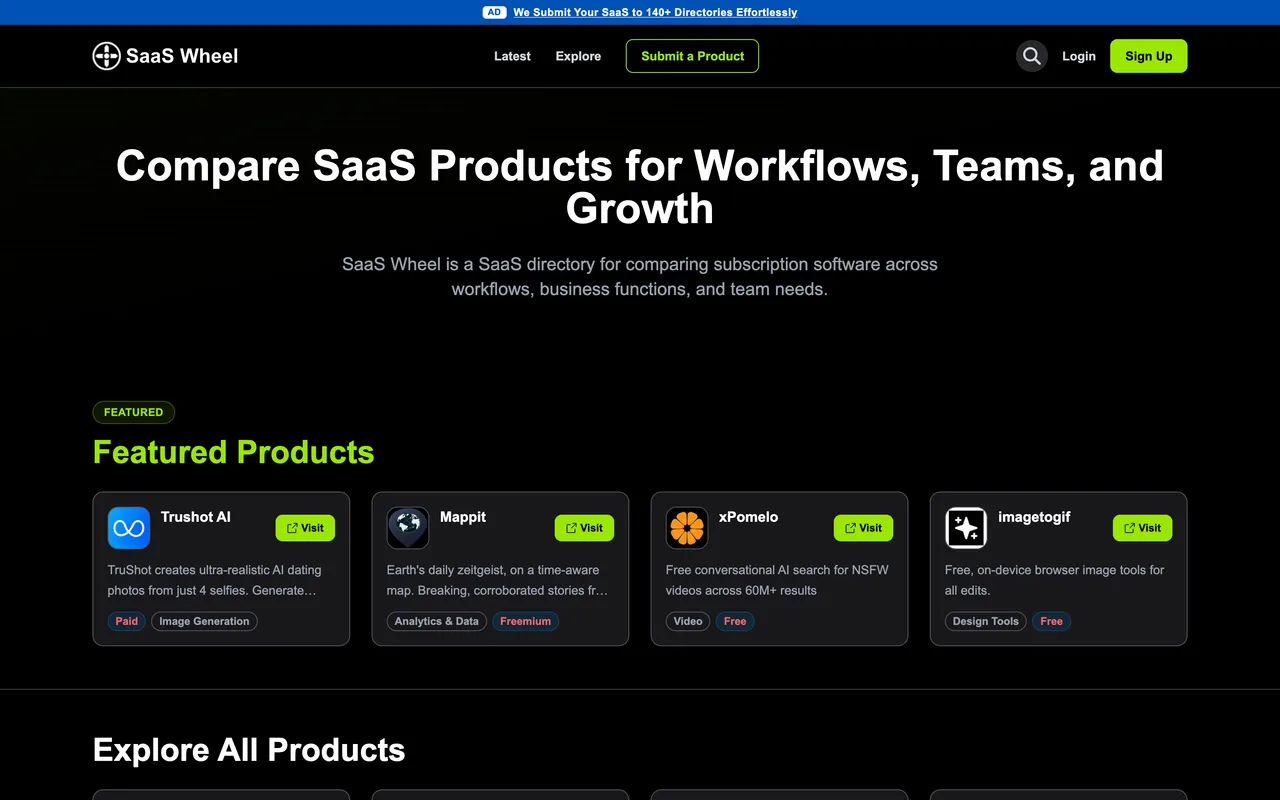Screen dimensions: 1280x800
Task: Select the Analytics & Data tag
Action: click(x=436, y=621)
